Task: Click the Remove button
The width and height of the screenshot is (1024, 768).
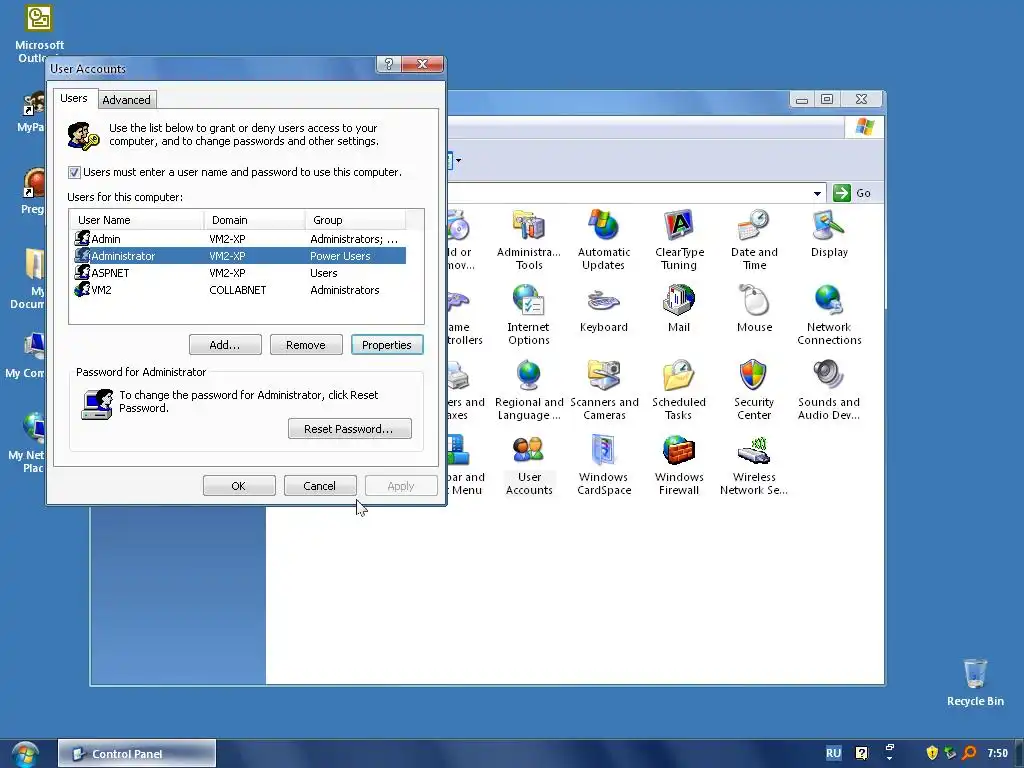Action: [x=306, y=345]
